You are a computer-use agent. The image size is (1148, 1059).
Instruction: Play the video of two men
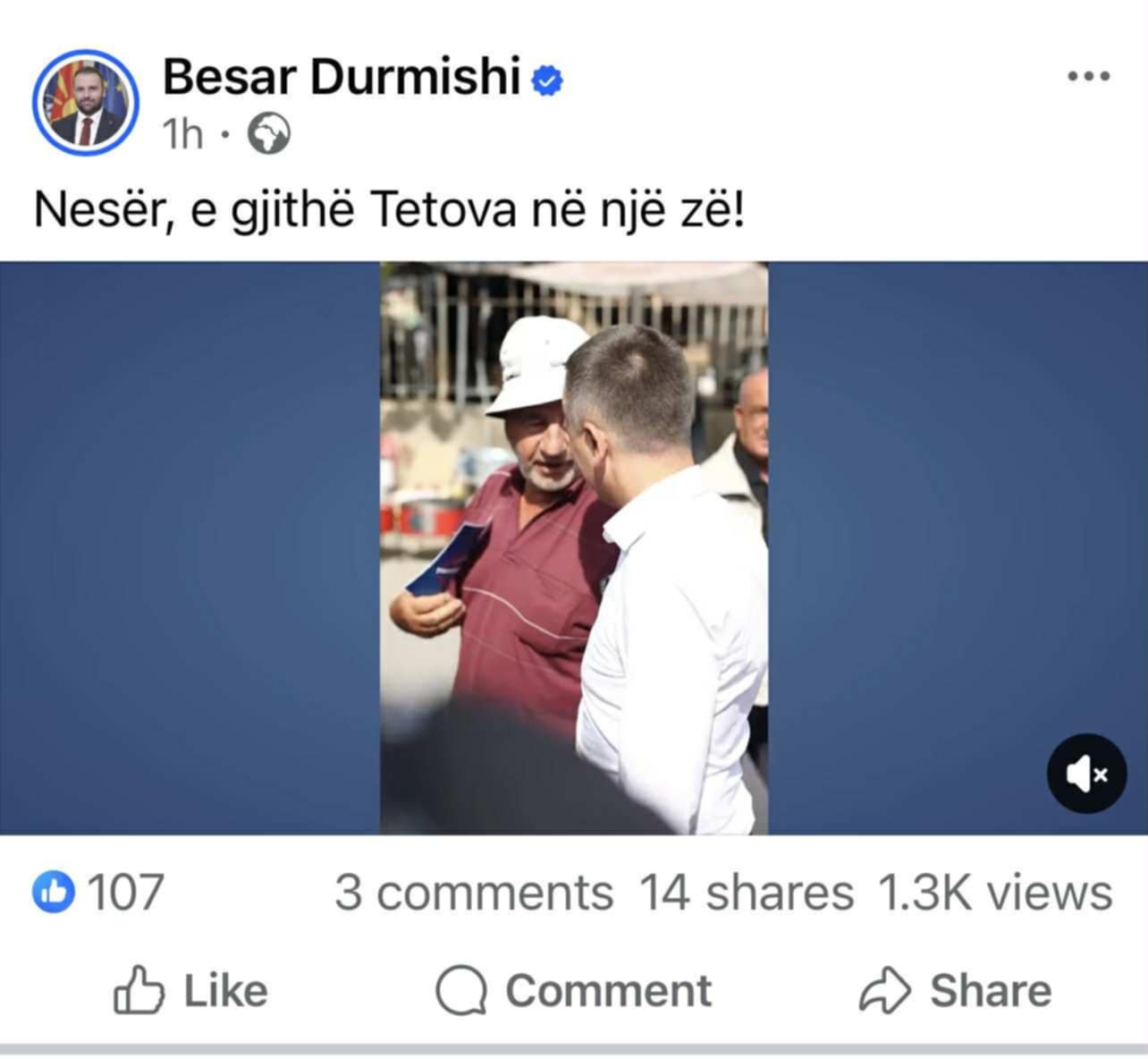574,548
